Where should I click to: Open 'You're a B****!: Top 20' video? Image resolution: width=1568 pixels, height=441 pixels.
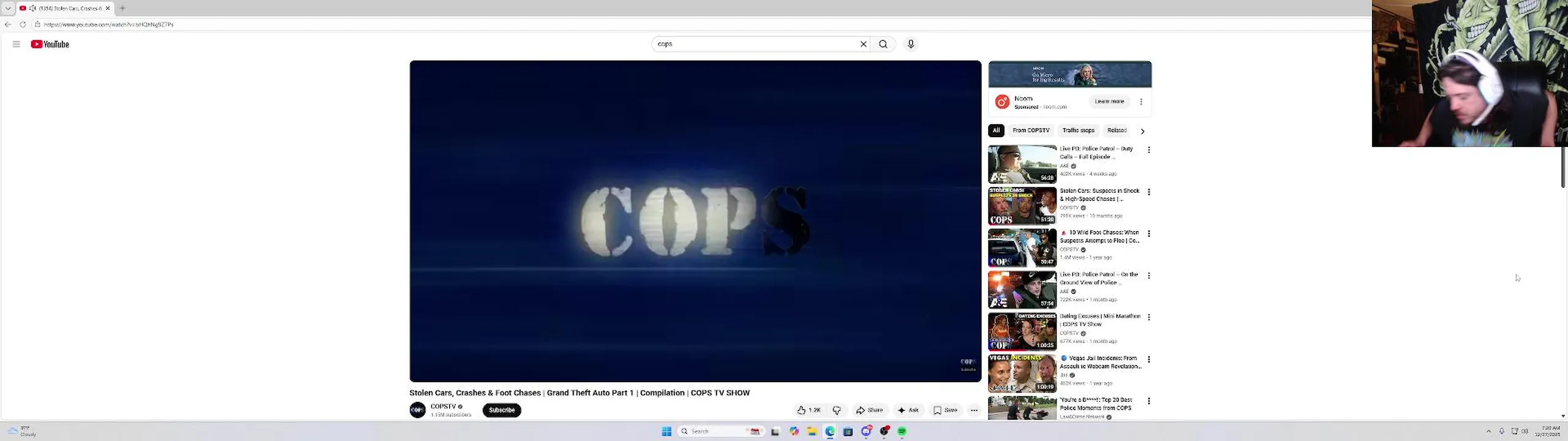pos(1096,404)
